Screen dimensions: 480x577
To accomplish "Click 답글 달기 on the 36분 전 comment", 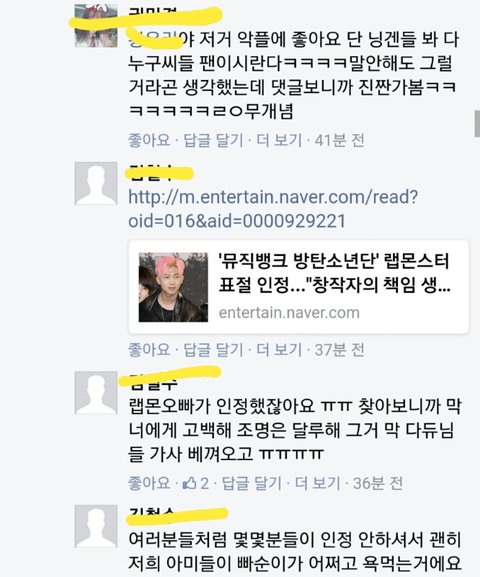I will pos(252,483).
